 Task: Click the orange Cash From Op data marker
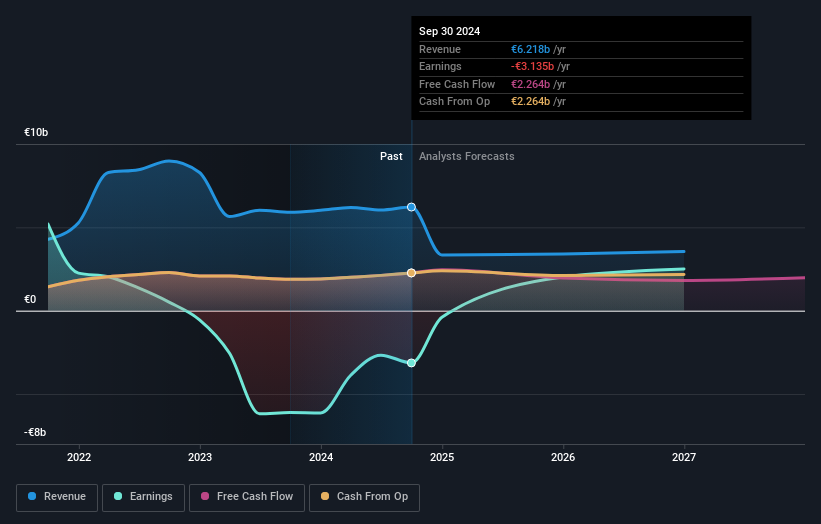click(412, 273)
